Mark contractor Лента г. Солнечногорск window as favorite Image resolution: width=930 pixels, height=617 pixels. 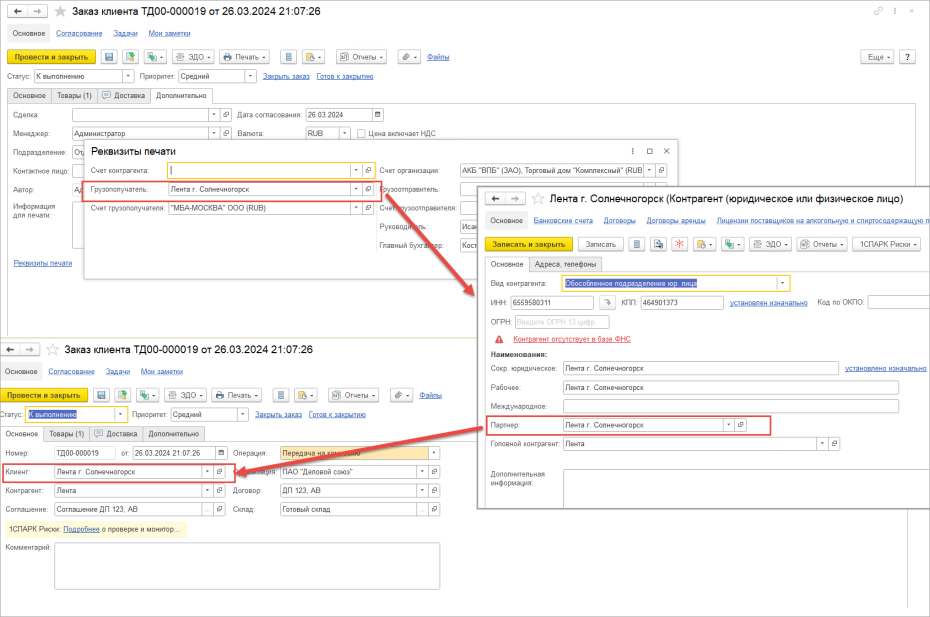[x=538, y=199]
